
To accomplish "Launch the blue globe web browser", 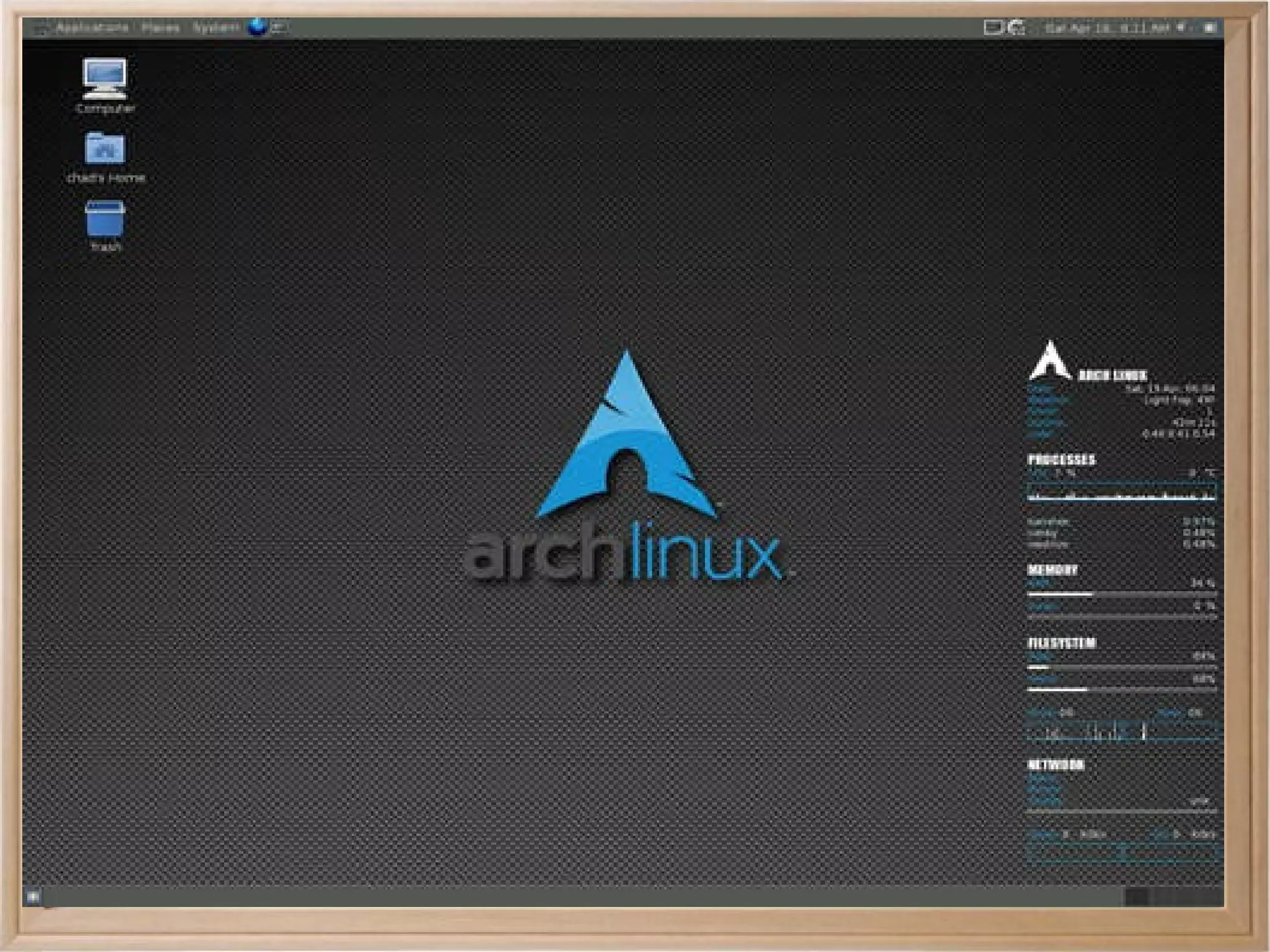I will tap(257, 27).
